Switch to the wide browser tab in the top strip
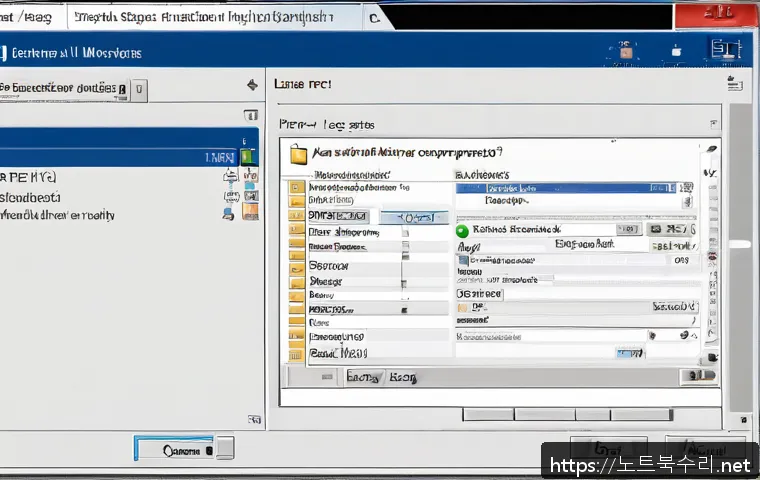 [x=215, y=17]
